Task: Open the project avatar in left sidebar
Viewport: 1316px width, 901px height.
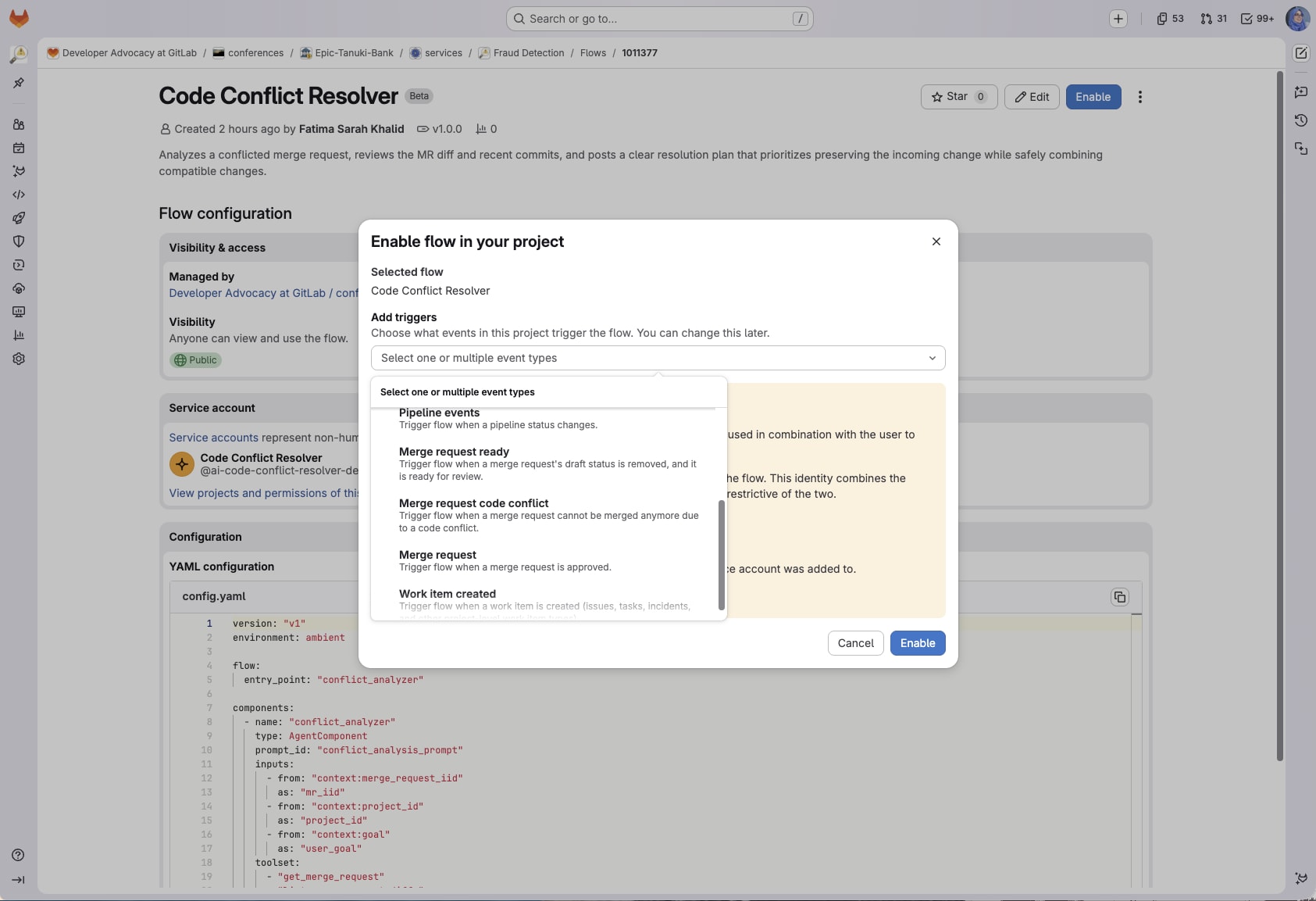Action: [x=19, y=54]
